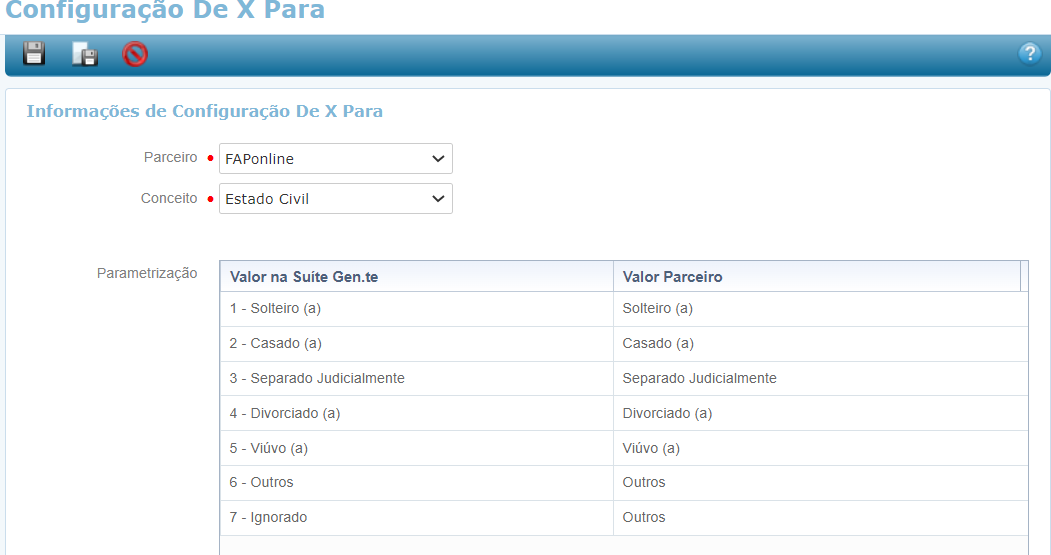Click the Save and New icon
Screen dimensions: 1051x555
85,54
